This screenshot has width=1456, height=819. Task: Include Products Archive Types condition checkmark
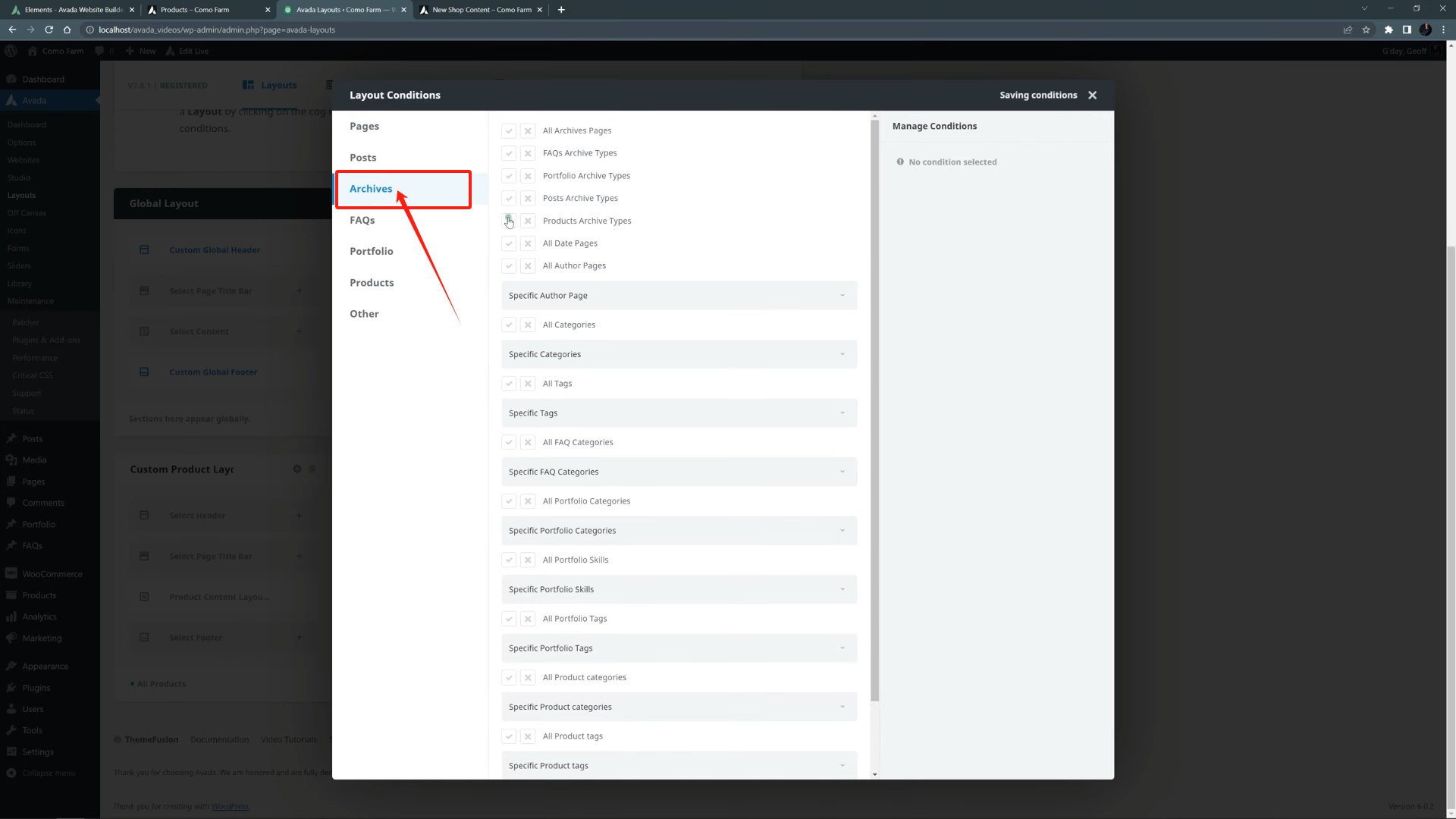click(509, 221)
